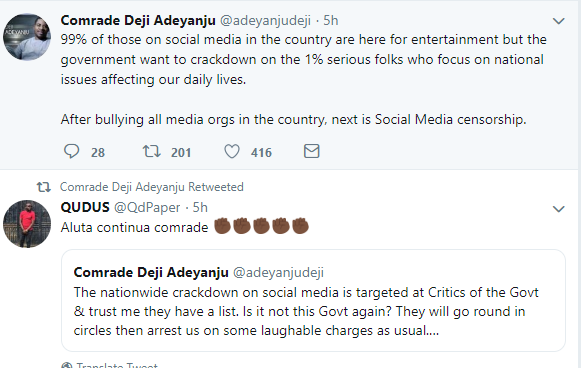The image size is (581, 368).
Task: Open QUDUS display name link
Action: pos(85,207)
